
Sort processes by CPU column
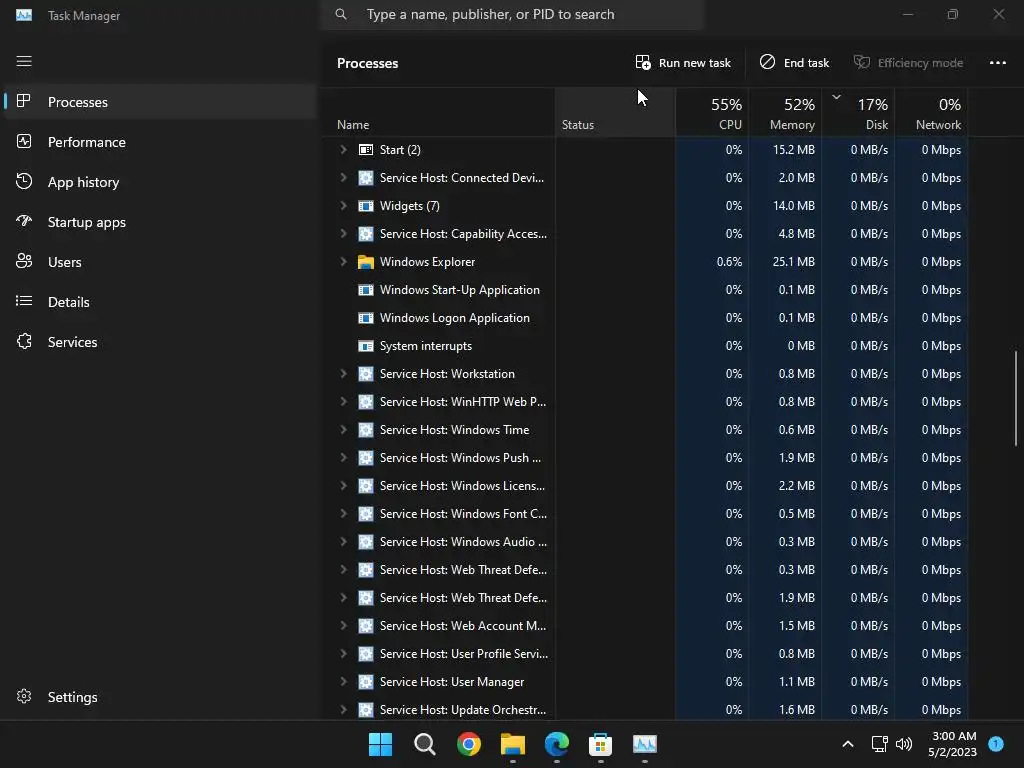(x=712, y=112)
